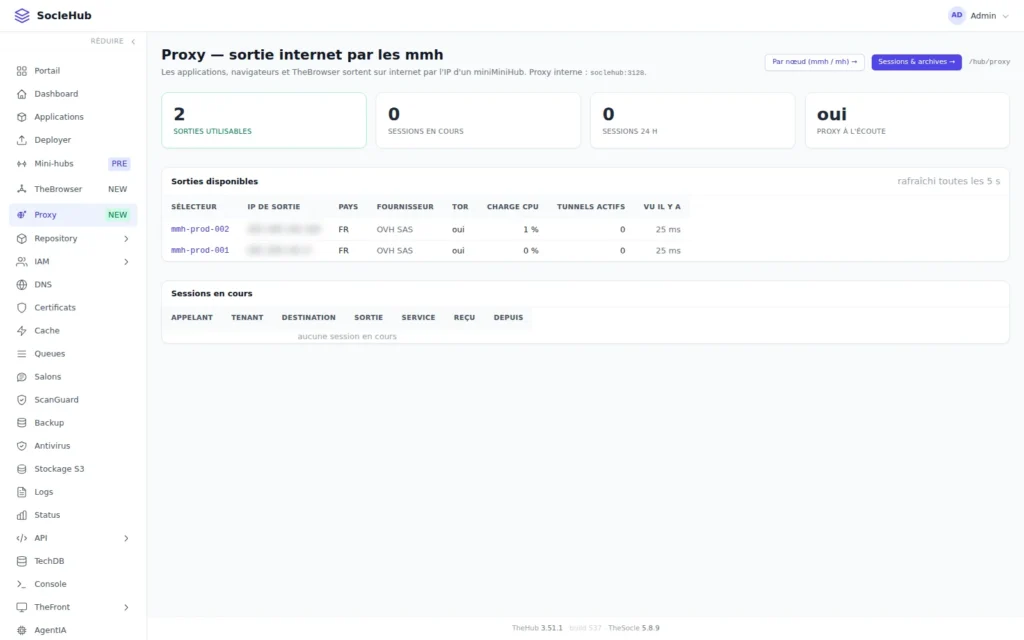The image size is (1024, 640).
Task: Open mmh-prod-002 selector link
Action: pyautogui.click(x=200, y=229)
